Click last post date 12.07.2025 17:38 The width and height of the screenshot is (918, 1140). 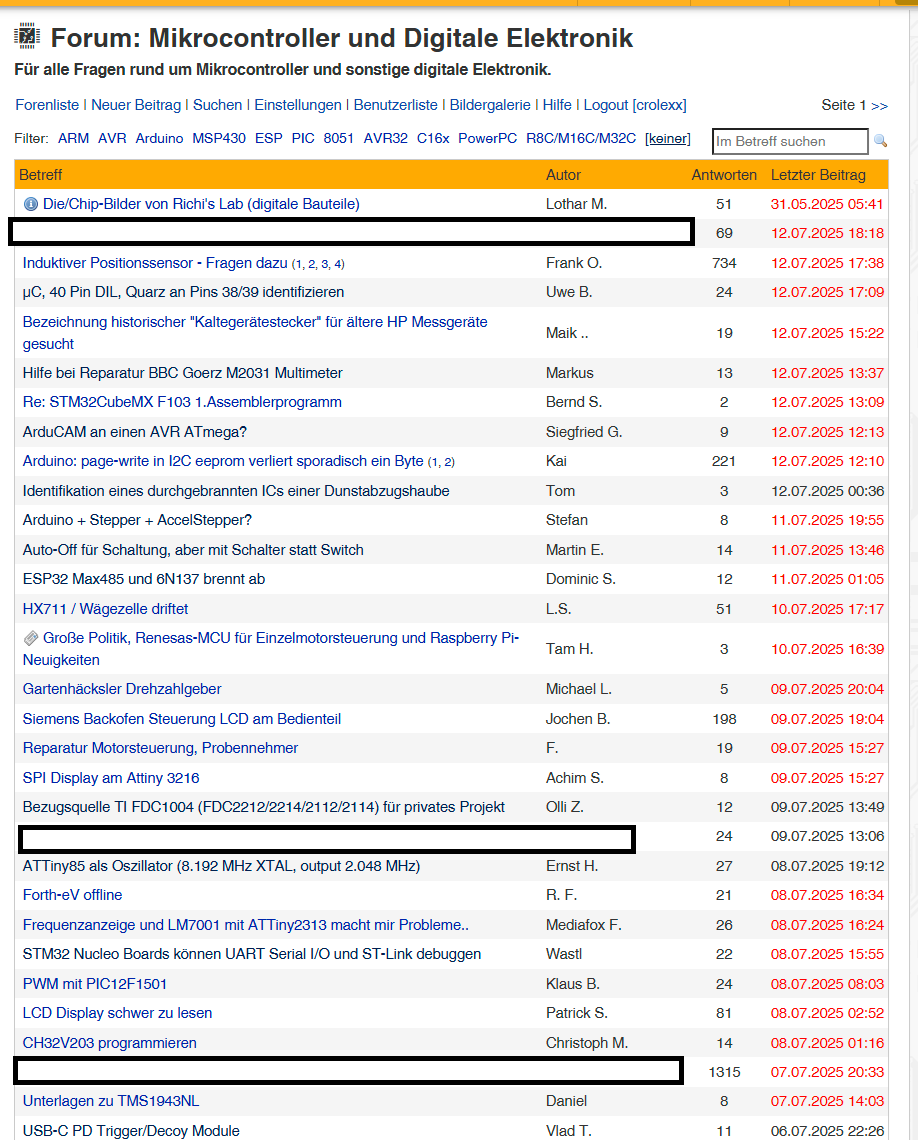point(827,263)
